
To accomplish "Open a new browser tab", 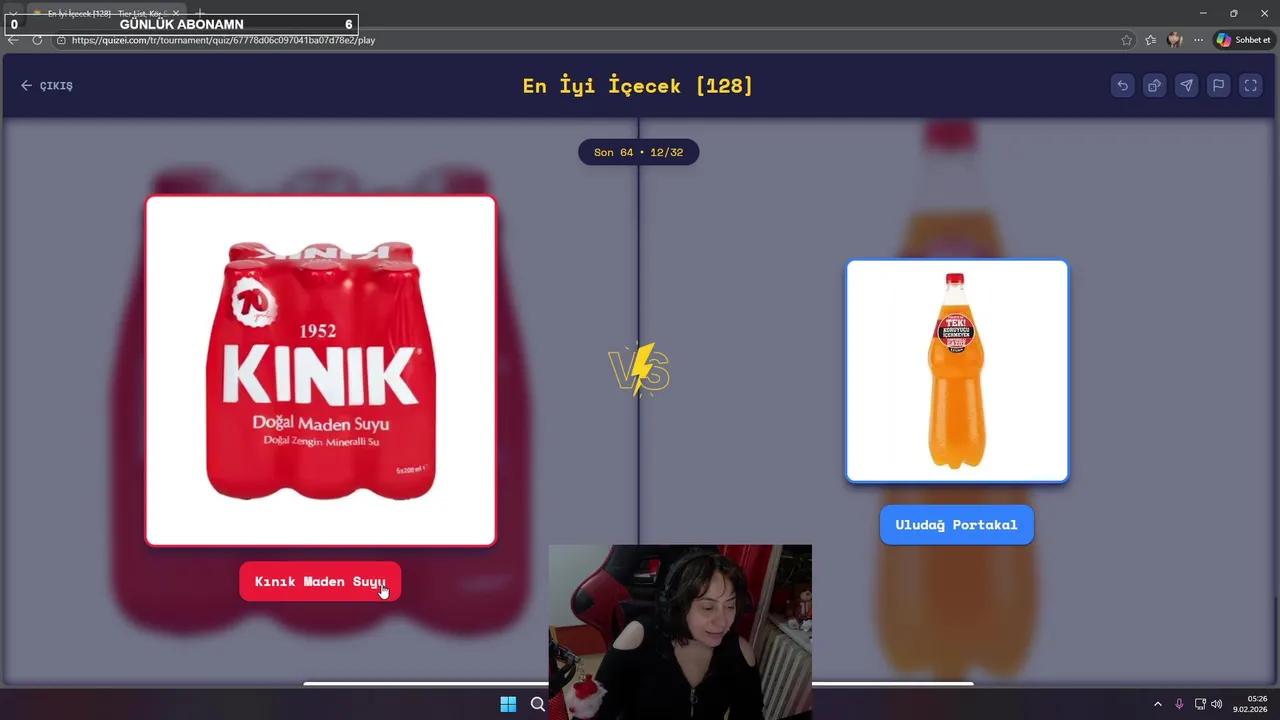I will (199, 13).
